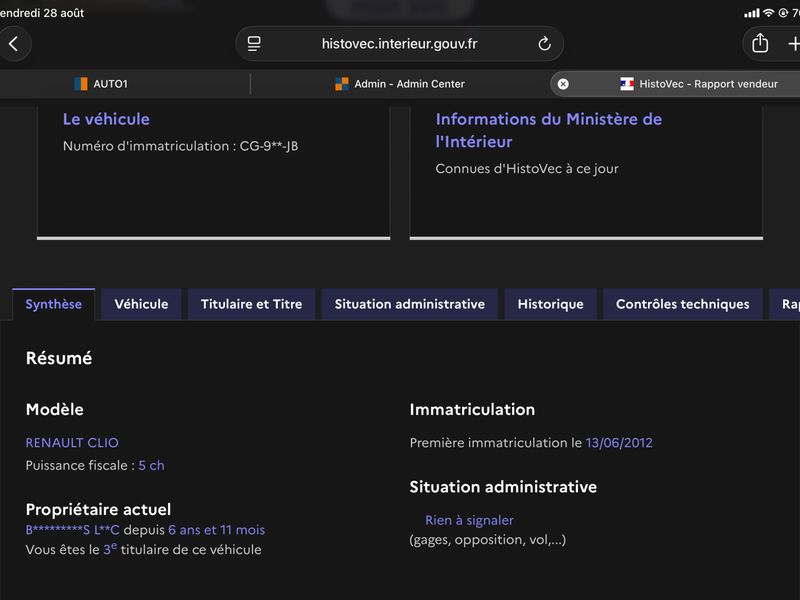
Task: Click the 5 ch fiscal power value
Action: pos(152,465)
